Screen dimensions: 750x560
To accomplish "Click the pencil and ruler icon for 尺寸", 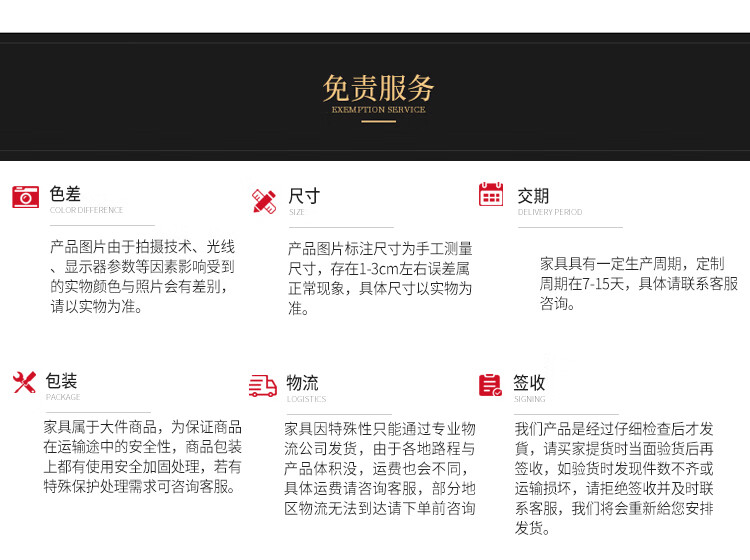I will (264, 201).
